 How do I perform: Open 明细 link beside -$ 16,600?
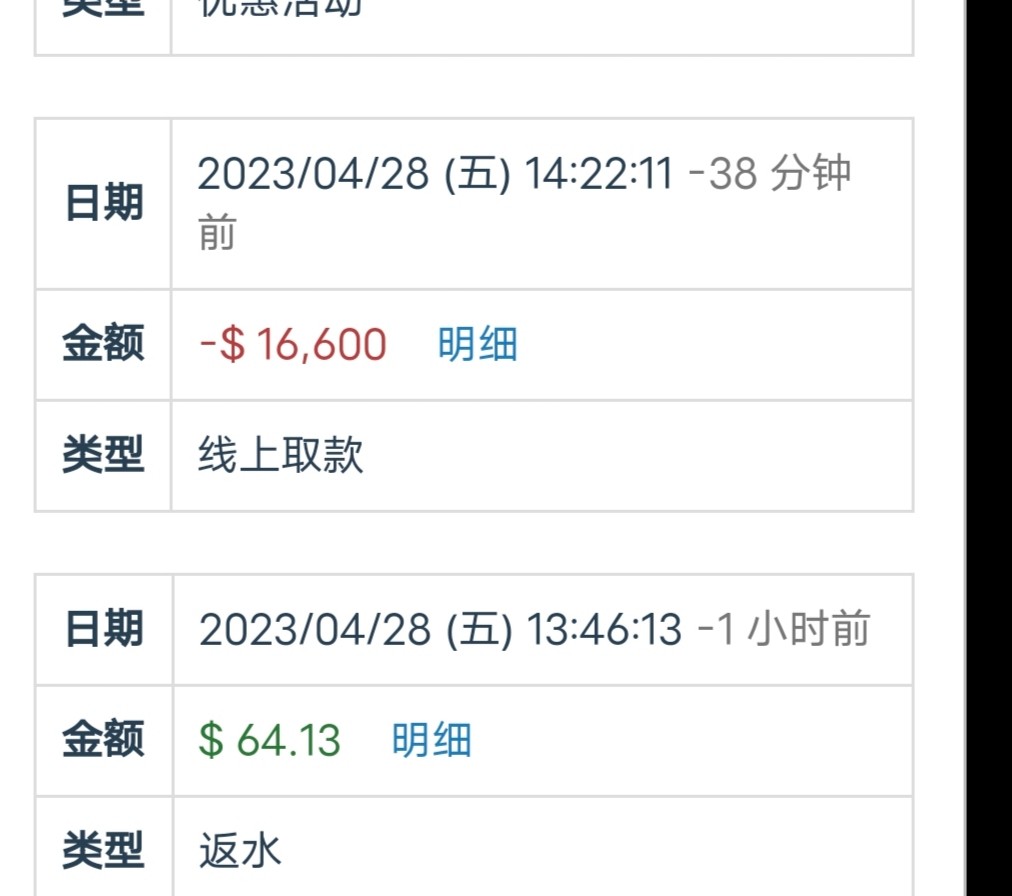(477, 345)
